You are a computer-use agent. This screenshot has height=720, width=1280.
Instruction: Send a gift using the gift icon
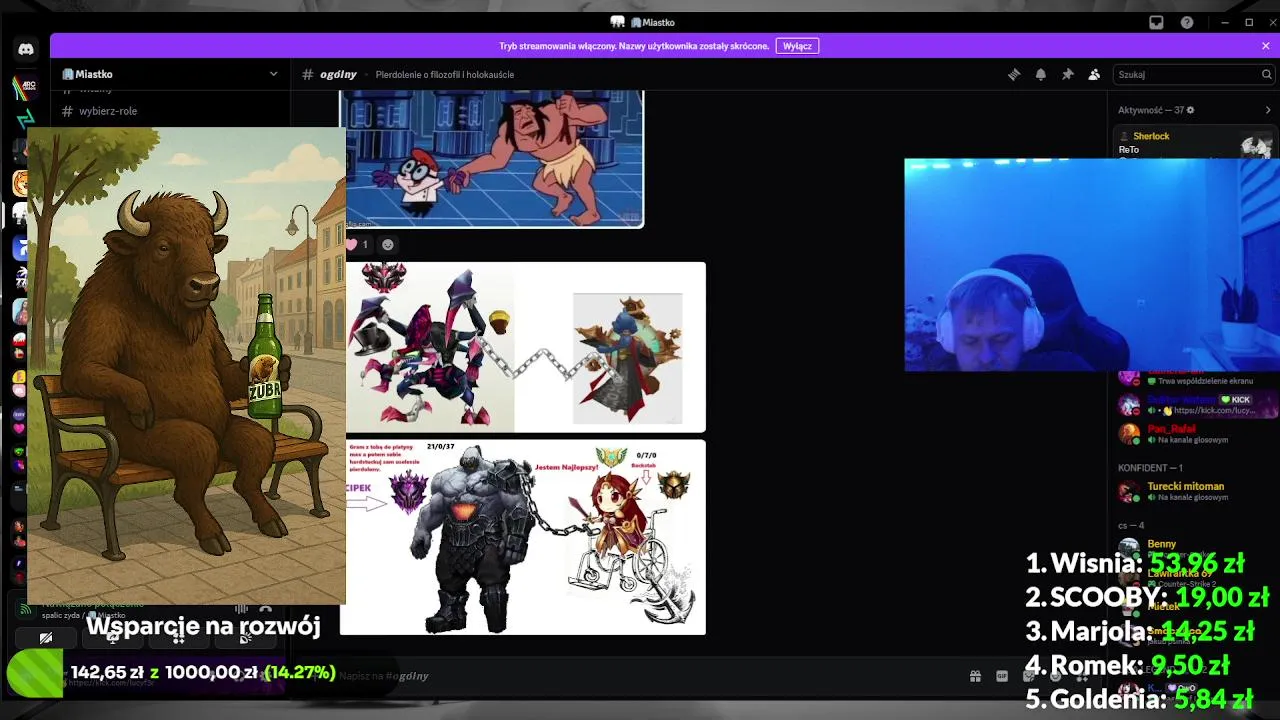(x=975, y=676)
